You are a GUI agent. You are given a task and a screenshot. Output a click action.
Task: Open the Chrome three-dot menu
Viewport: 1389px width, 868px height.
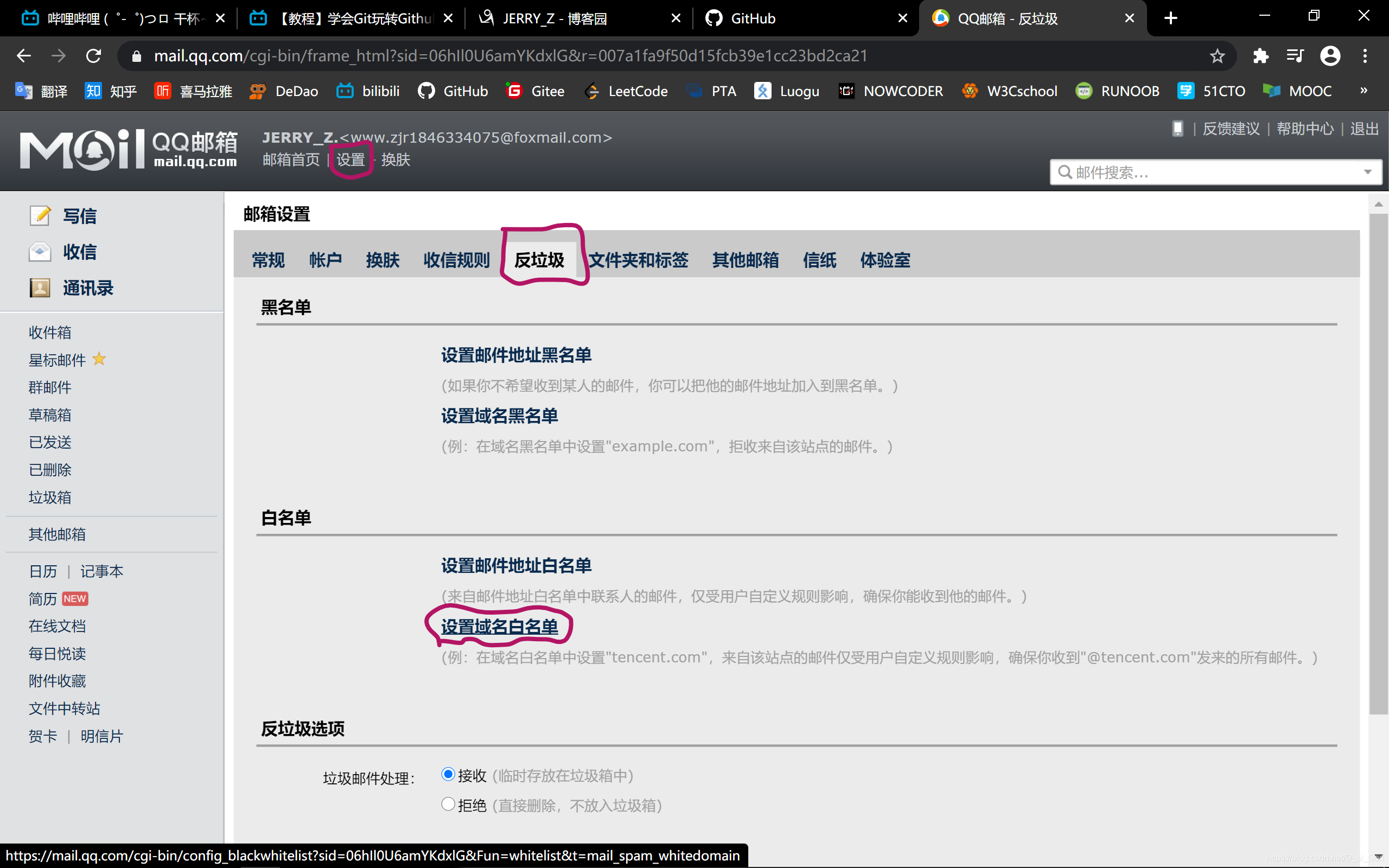(1365, 56)
